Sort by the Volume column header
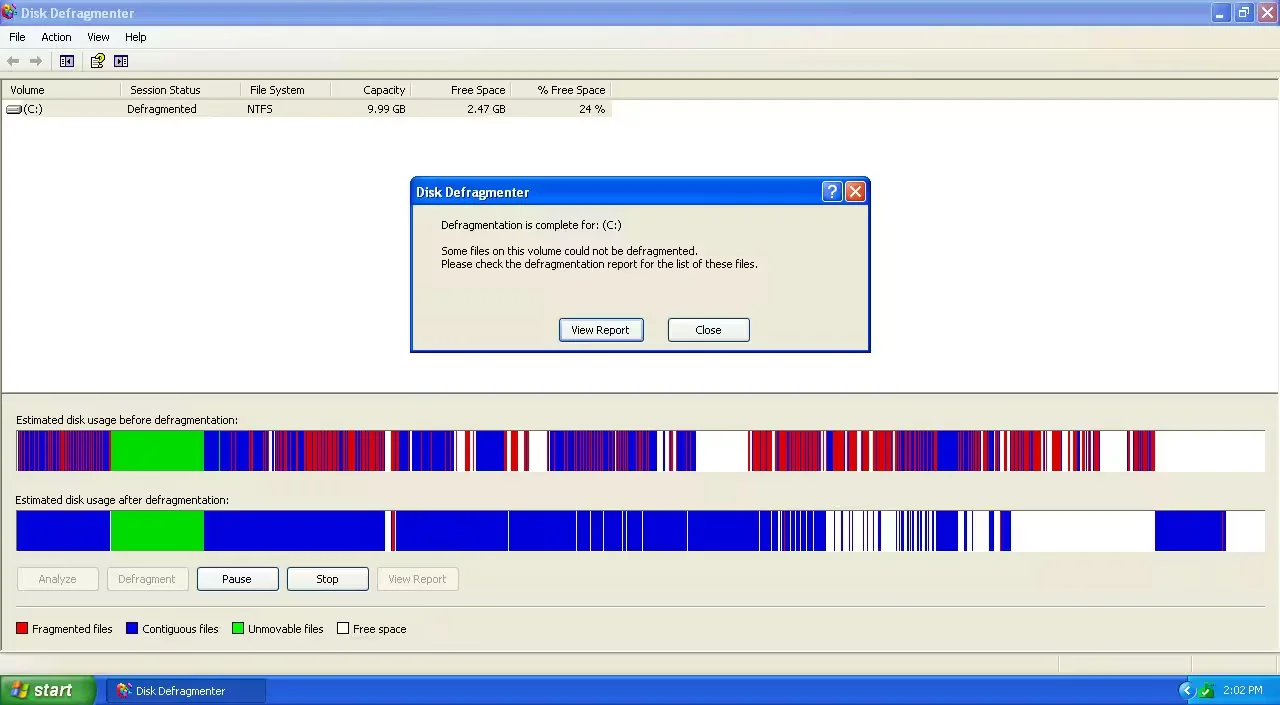 [61, 90]
